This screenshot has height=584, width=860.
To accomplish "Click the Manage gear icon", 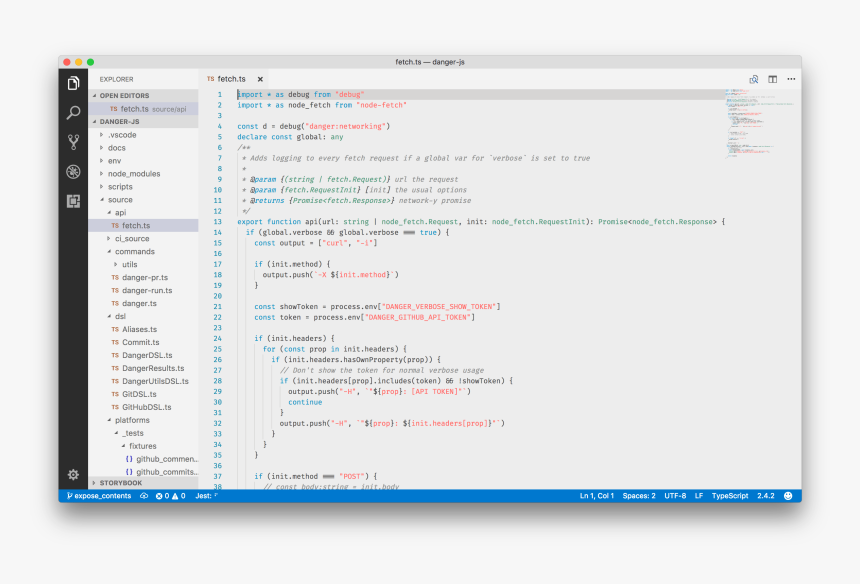I will [73, 474].
